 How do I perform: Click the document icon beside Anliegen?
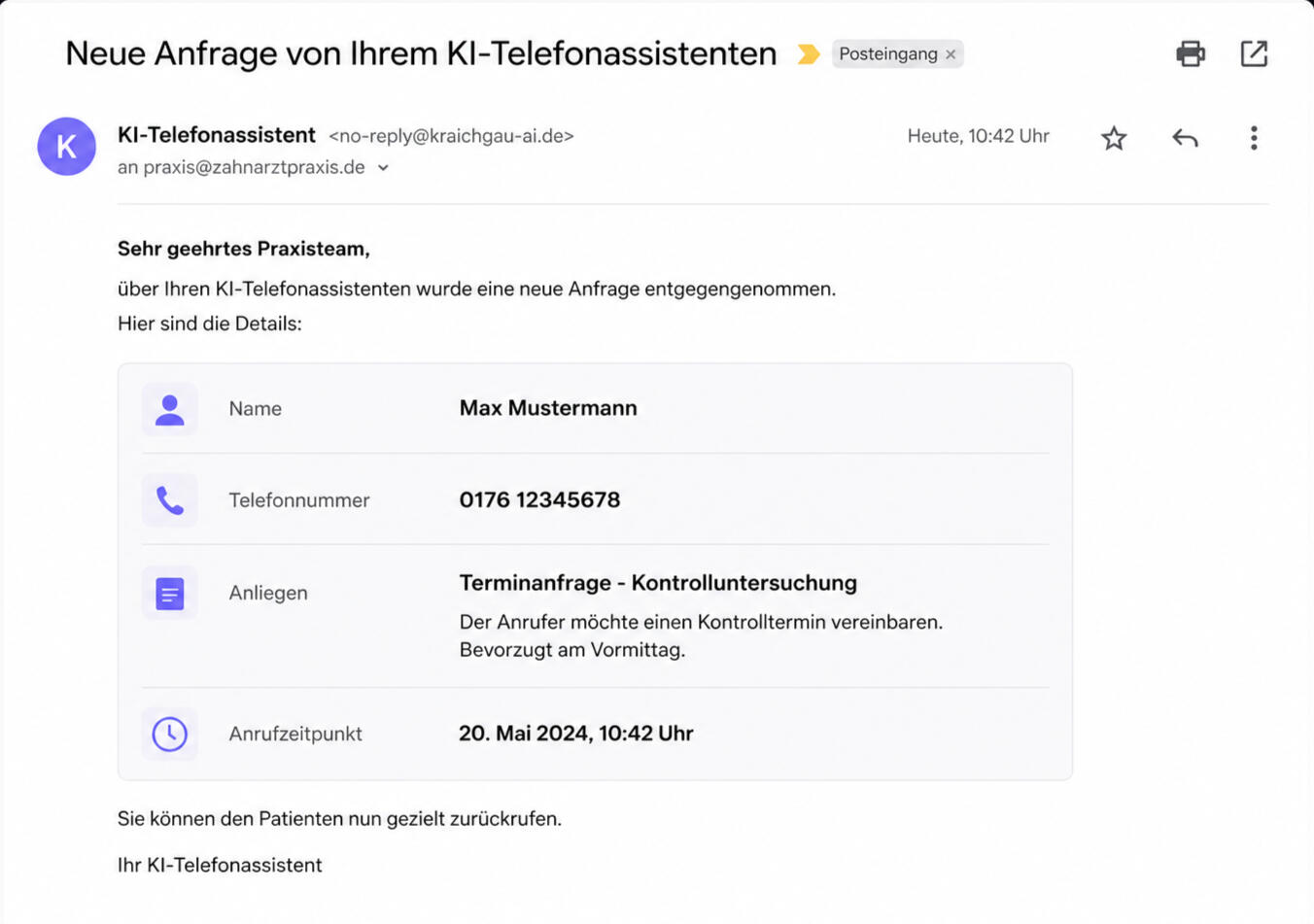tap(170, 594)
